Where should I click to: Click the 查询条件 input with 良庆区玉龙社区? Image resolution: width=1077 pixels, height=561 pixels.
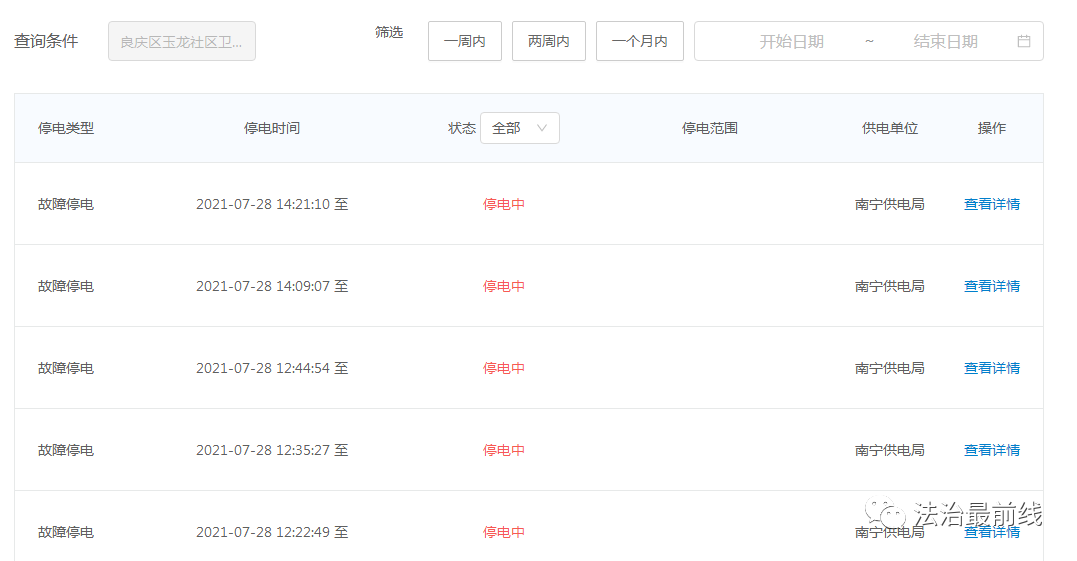click(181, 42)
